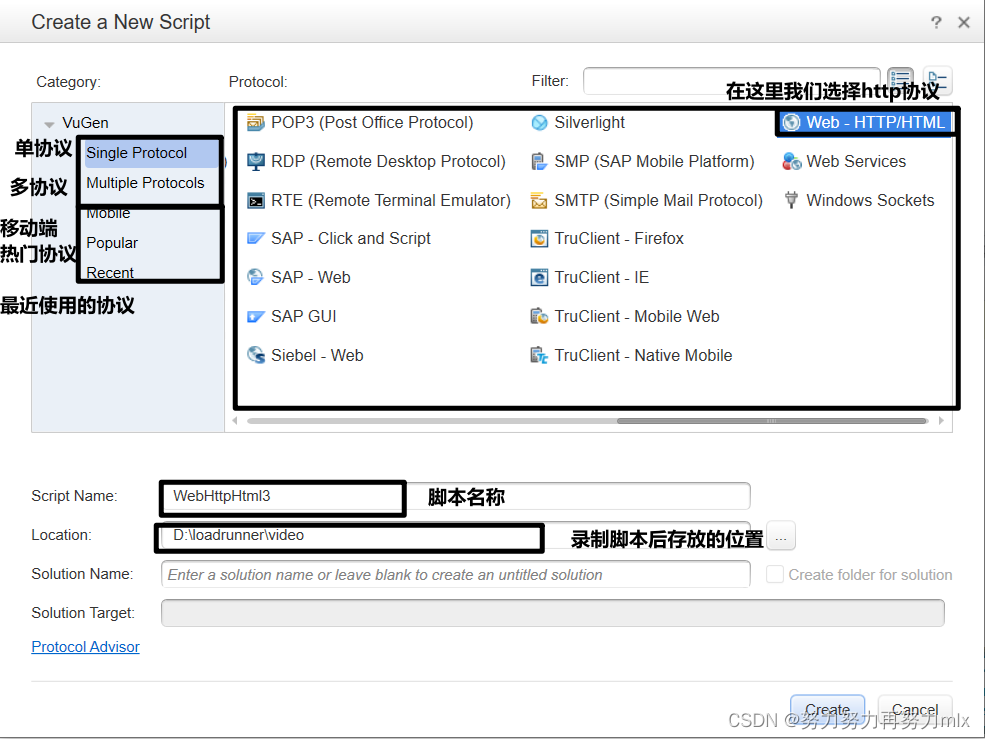The height and width of the screenshot is (739, 985).
Task: Enable Create folder for solution checkbox
Action: tap(775, 574)
